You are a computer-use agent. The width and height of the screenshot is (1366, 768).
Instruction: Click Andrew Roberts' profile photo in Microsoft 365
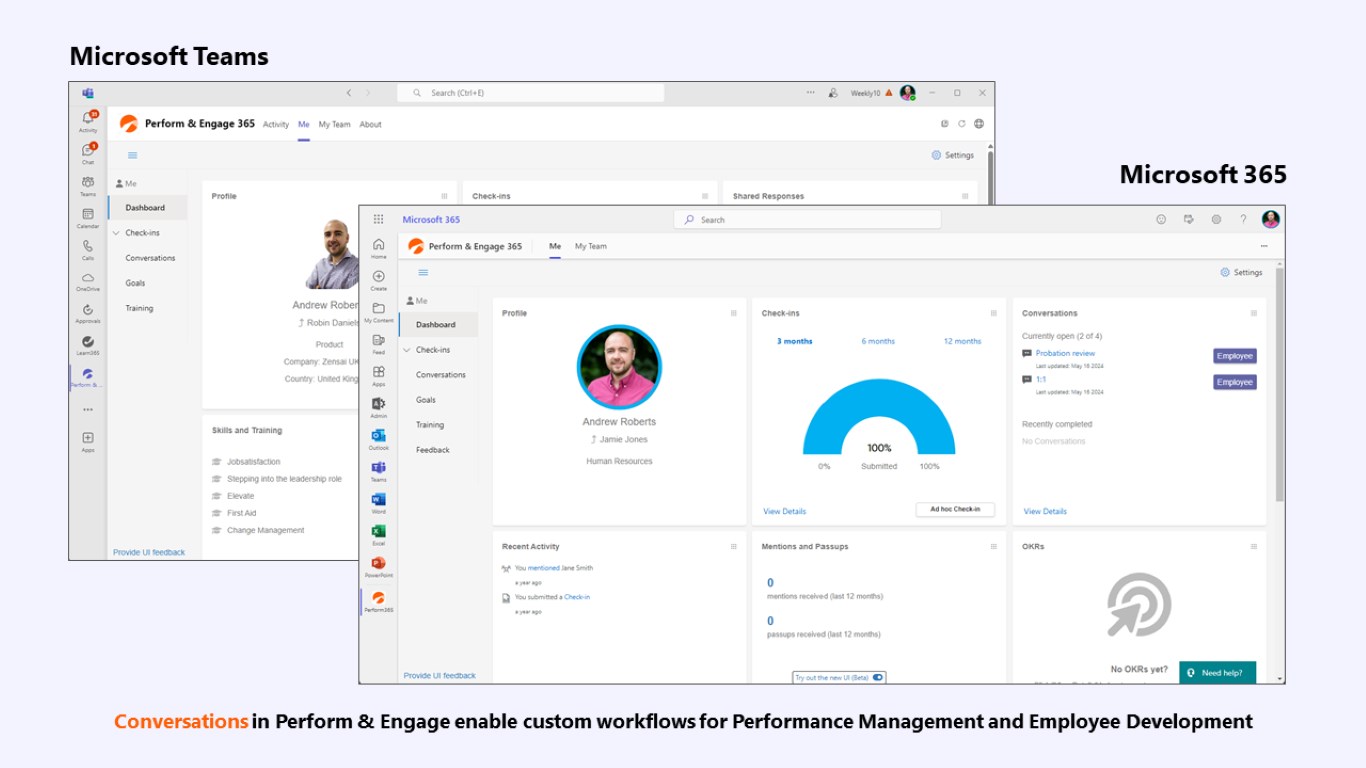click(619, 367)
